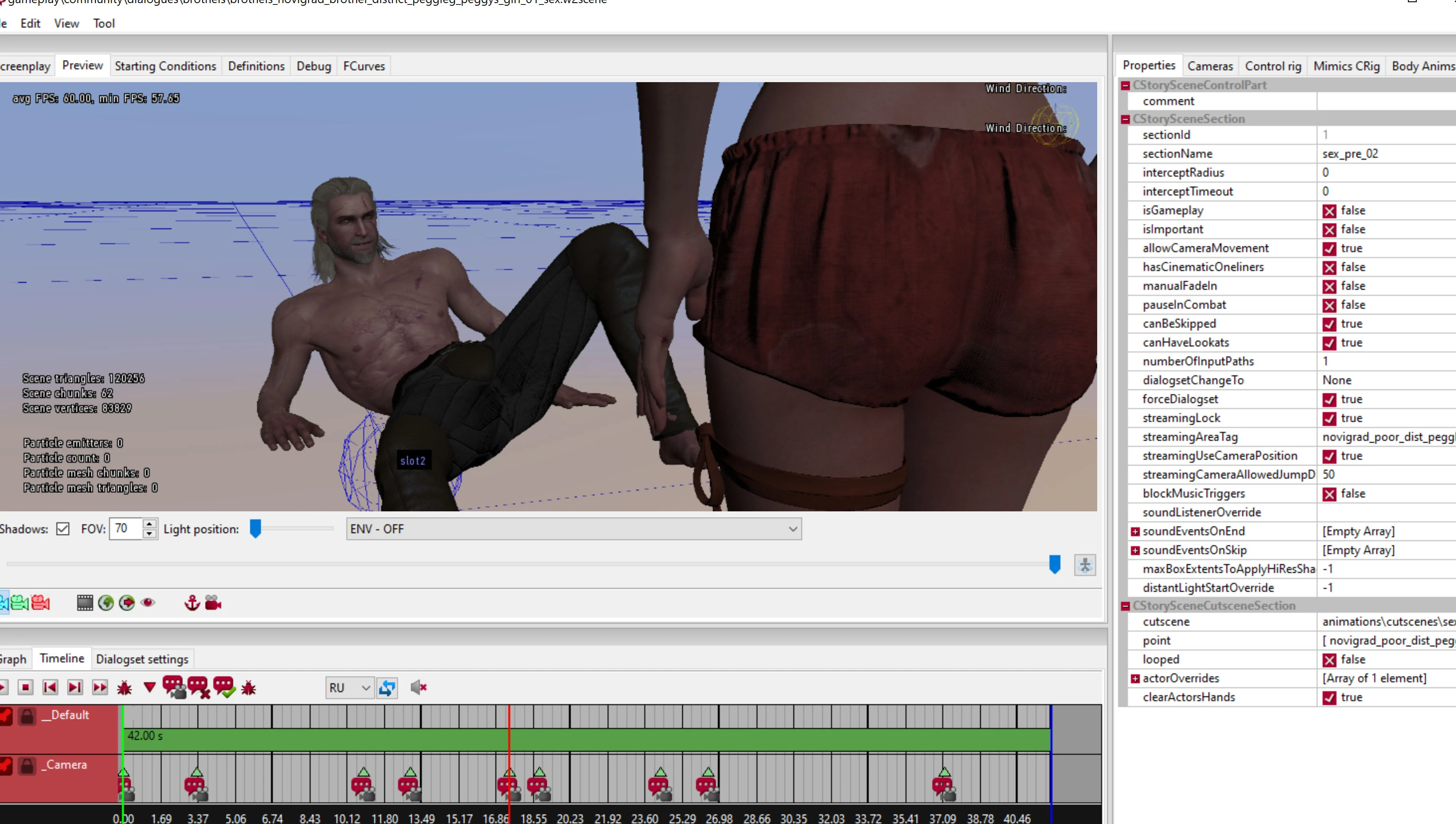The width and height of the screenshot is (1456, 824).
Task: Toggle the Shadows checkbox
Action: [63, 529]
